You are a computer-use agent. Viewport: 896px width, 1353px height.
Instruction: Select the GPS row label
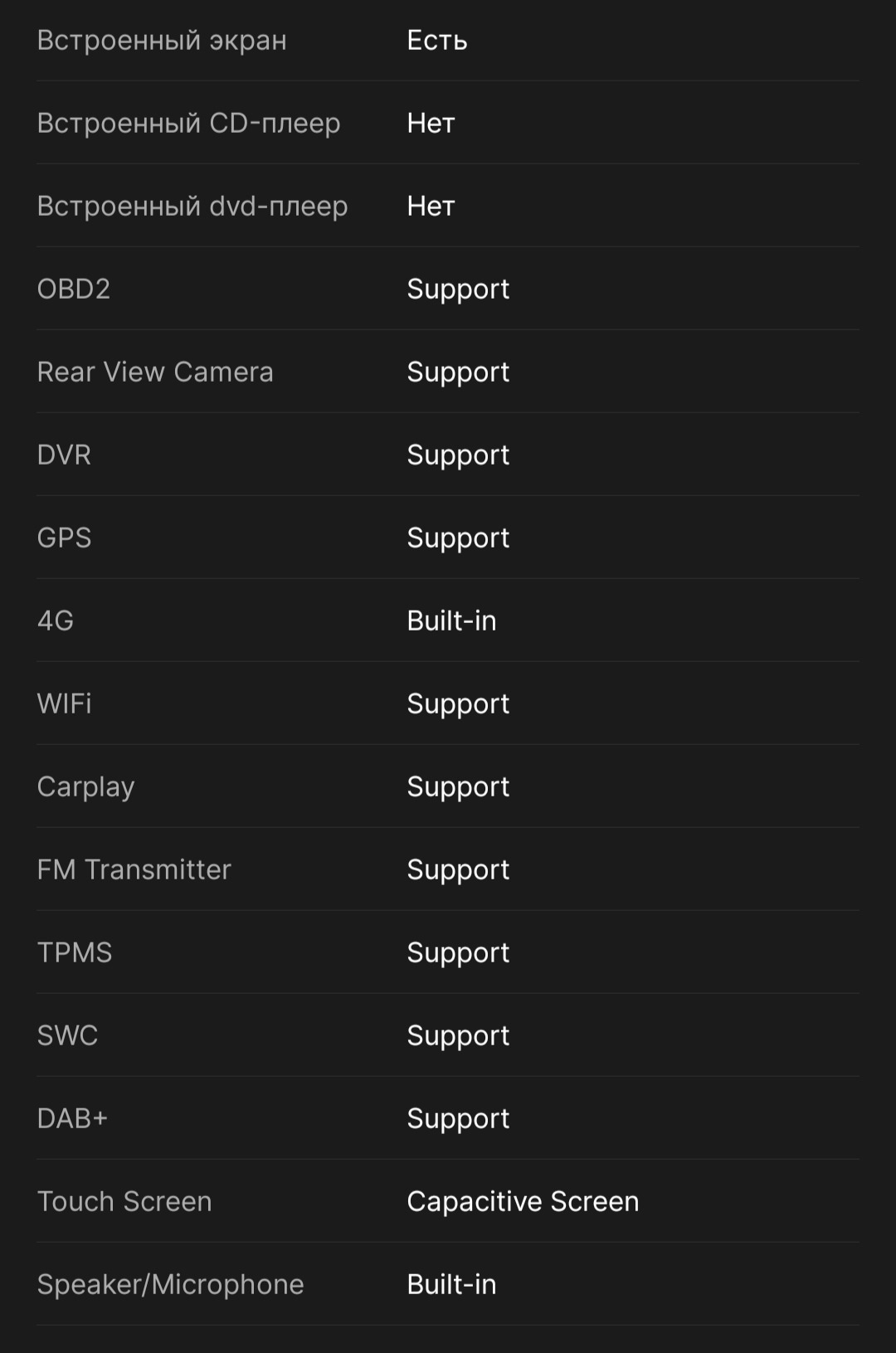(64, 538)
